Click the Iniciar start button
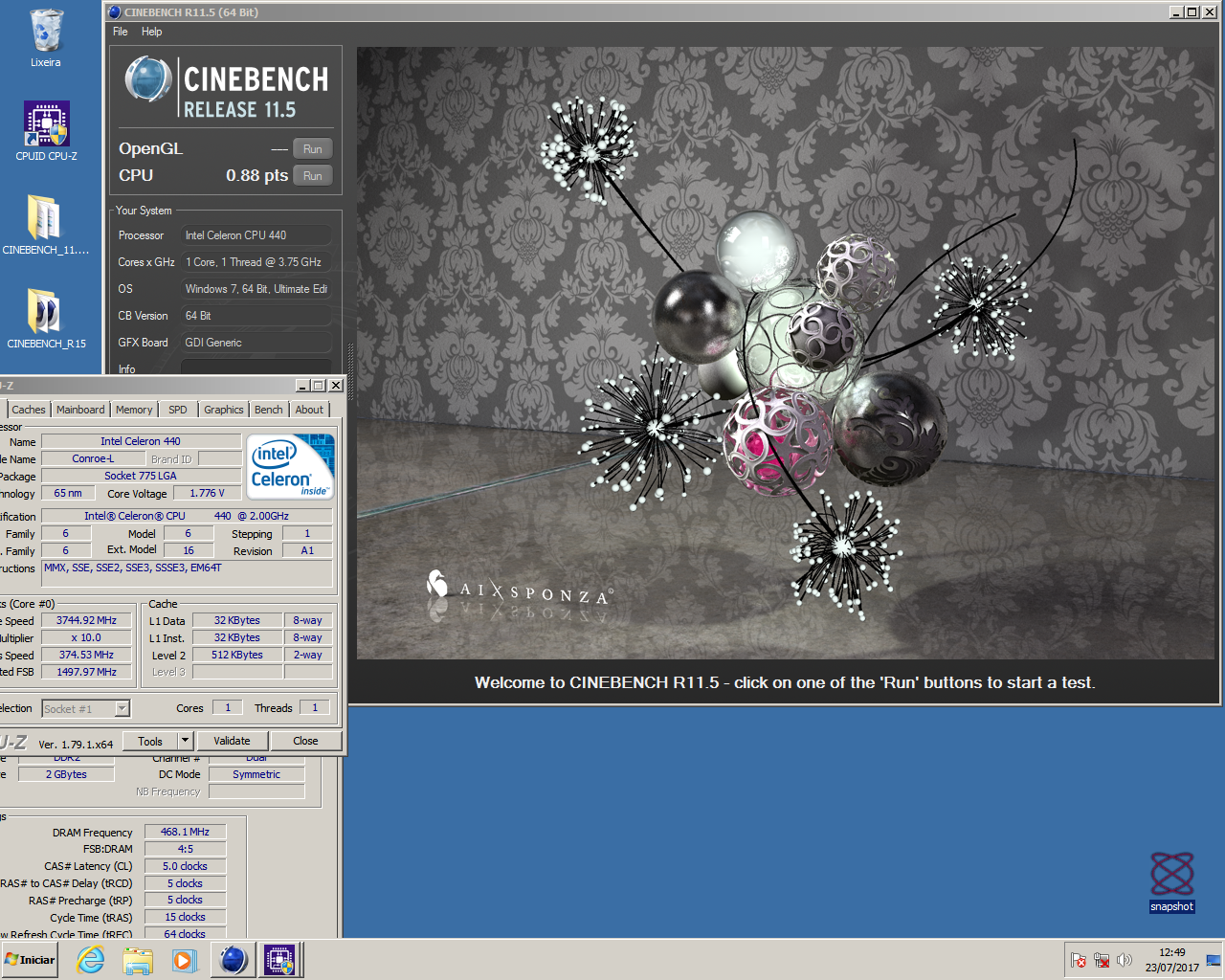 pyautogui.click(x=30, y=960)
